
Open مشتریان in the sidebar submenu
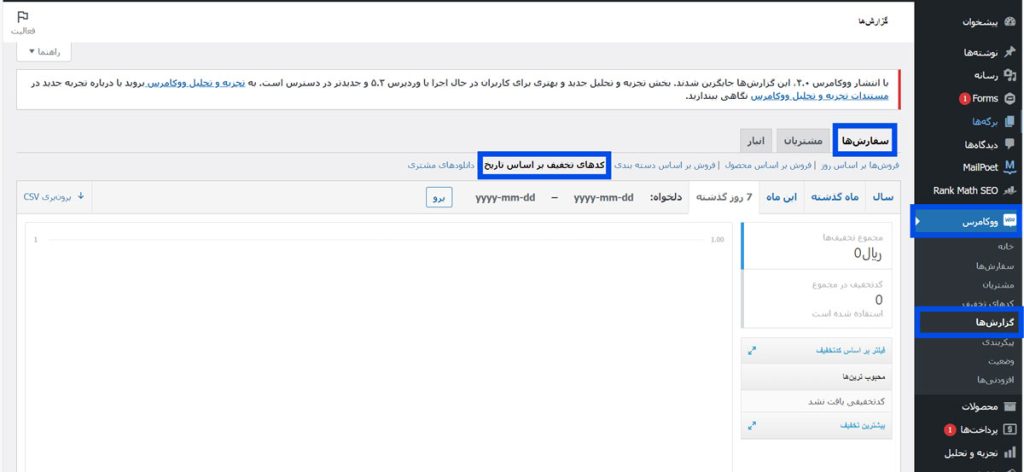coord(998,285)
